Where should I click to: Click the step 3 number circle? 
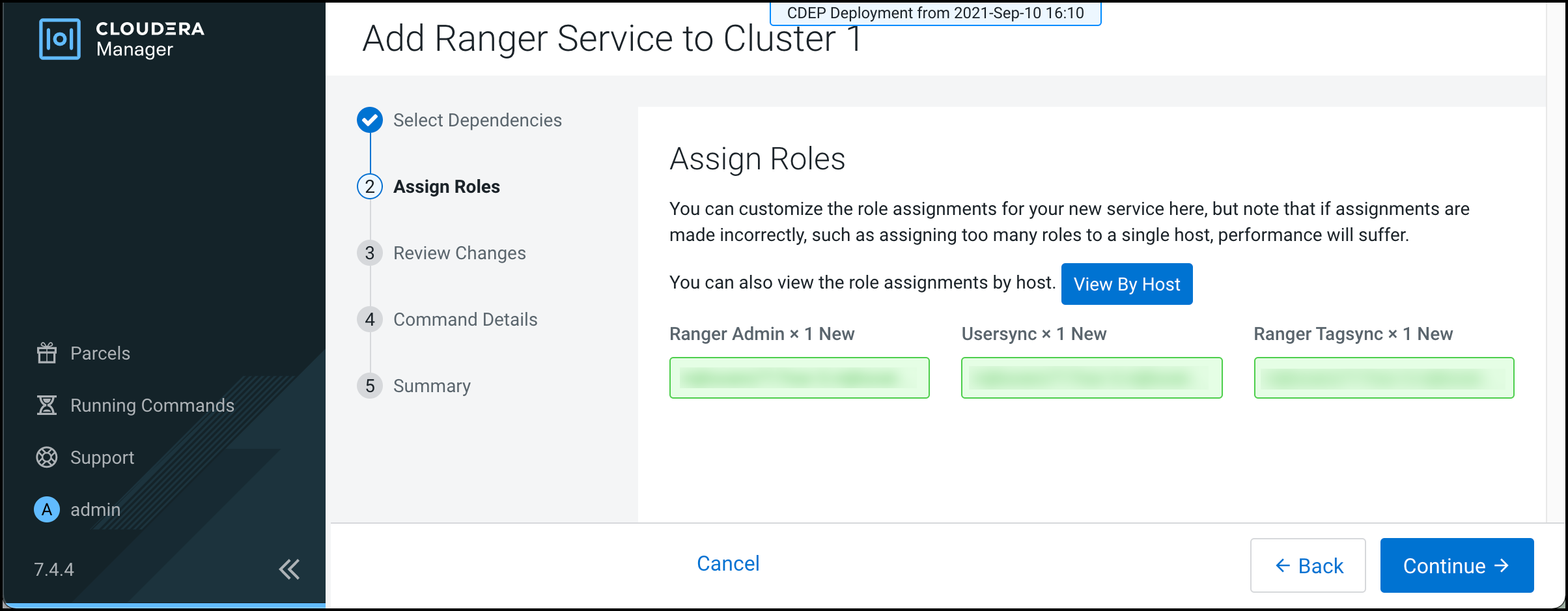pyautogui.click(x=370, y=253)
